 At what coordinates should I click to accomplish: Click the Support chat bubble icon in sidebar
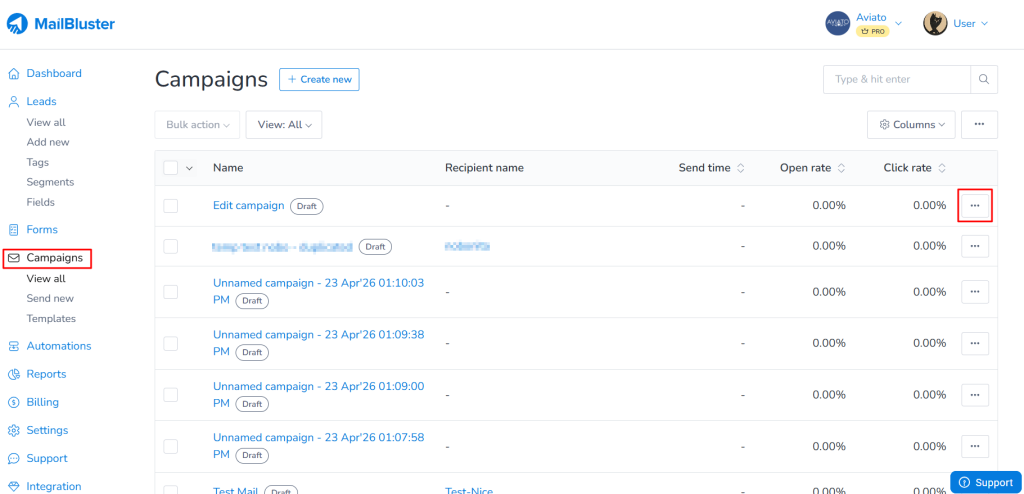pyautogui.click(x=14, y=459)
